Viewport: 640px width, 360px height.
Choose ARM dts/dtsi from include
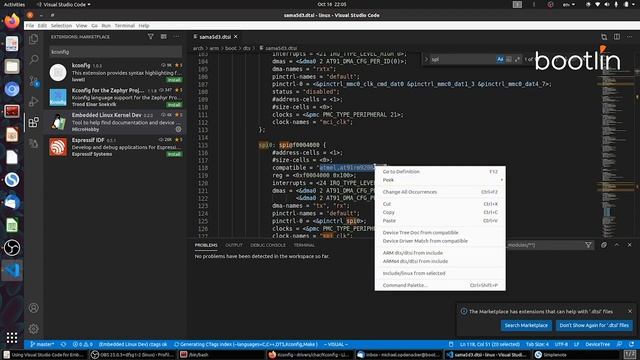[440, 253]
